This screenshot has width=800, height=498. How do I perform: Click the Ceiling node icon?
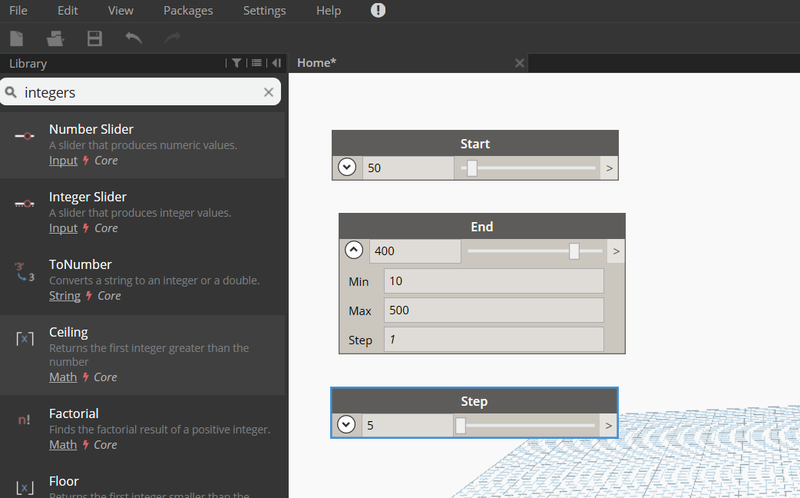point(24,339)
